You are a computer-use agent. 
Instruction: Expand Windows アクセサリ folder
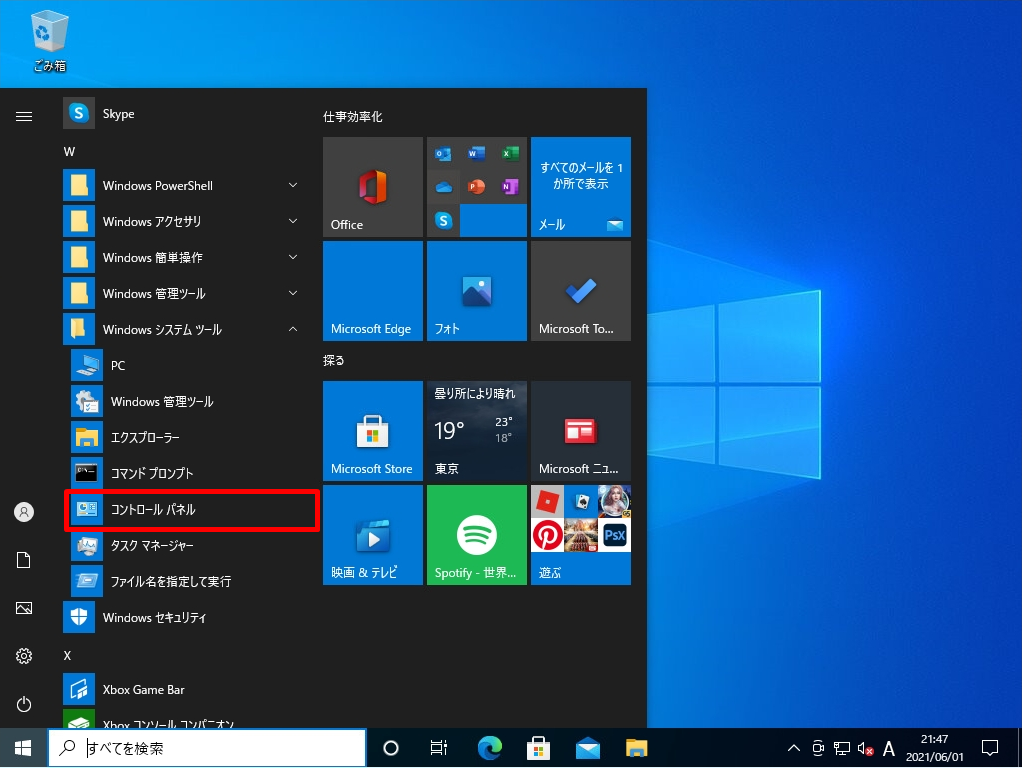point(184,222)
